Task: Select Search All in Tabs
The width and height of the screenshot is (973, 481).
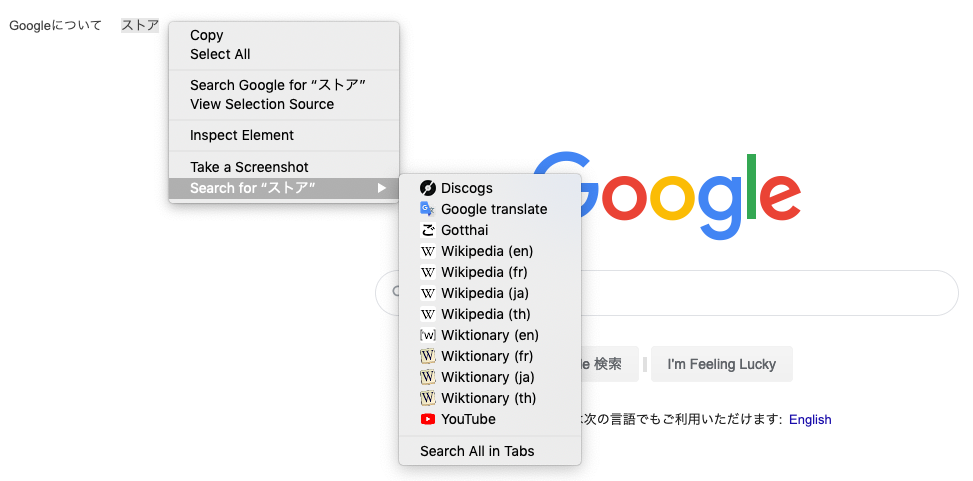Action: point(477,451)
